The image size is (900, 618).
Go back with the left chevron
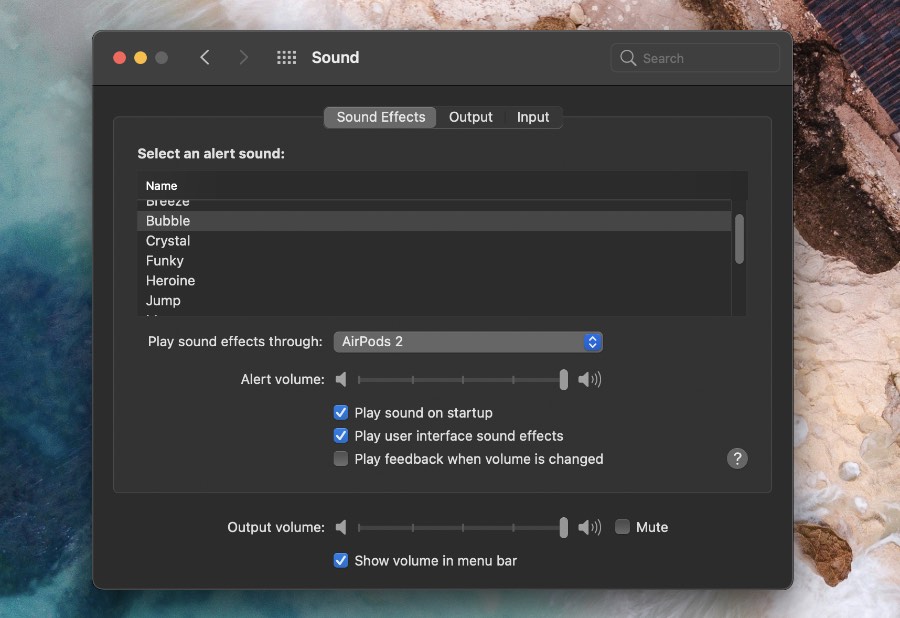pyautogui.click(x=205, y=57)
